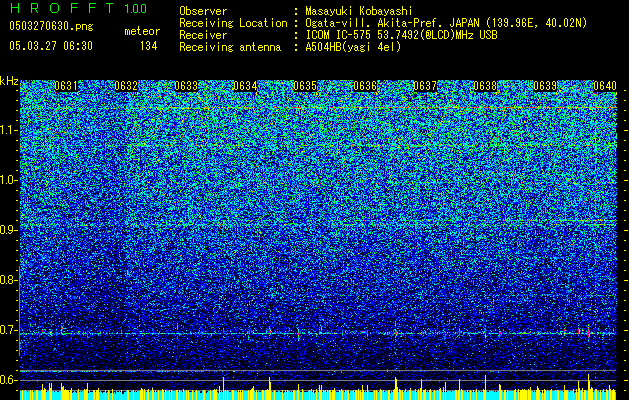Click the 0.8 frequency axis label
Image resolution: width=629 pixels, height=400 pixels.
(7, 280)
